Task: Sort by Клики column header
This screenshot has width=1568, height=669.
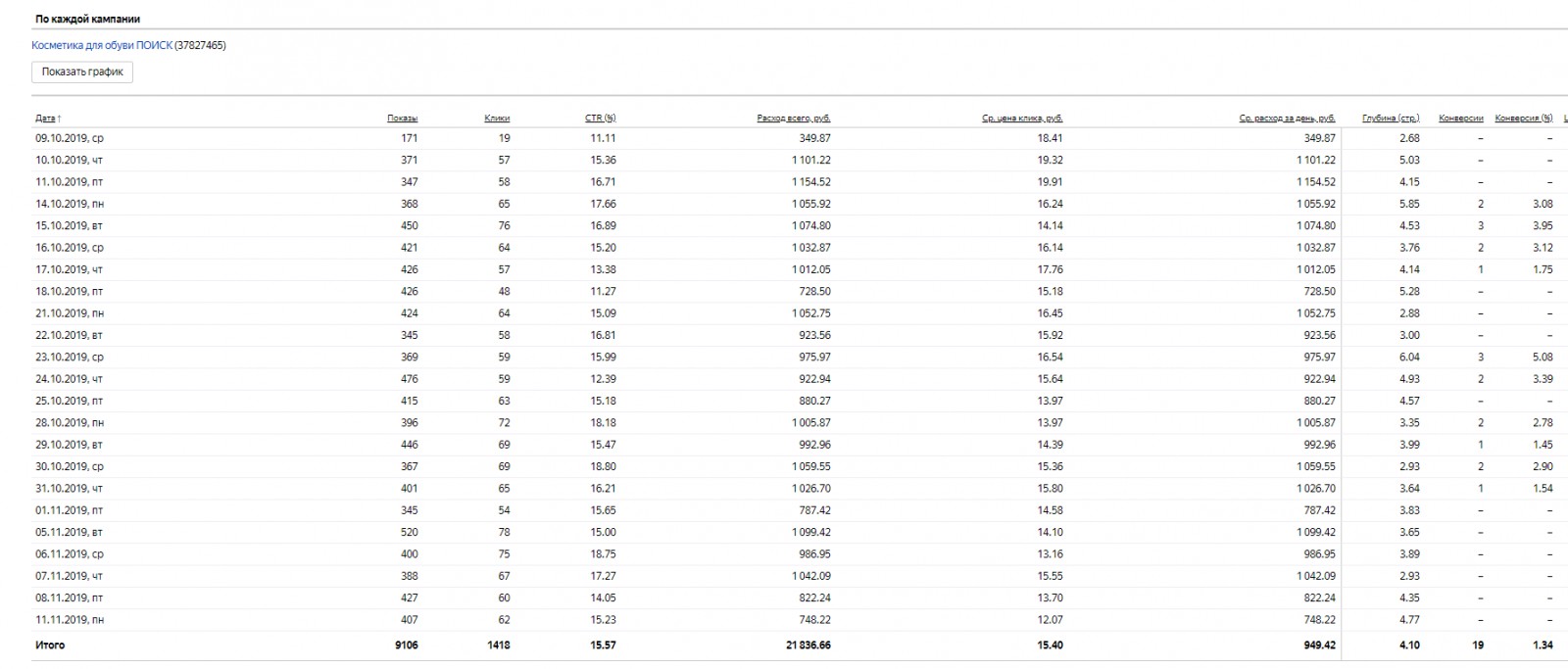Action: click(x=497, y=119)
